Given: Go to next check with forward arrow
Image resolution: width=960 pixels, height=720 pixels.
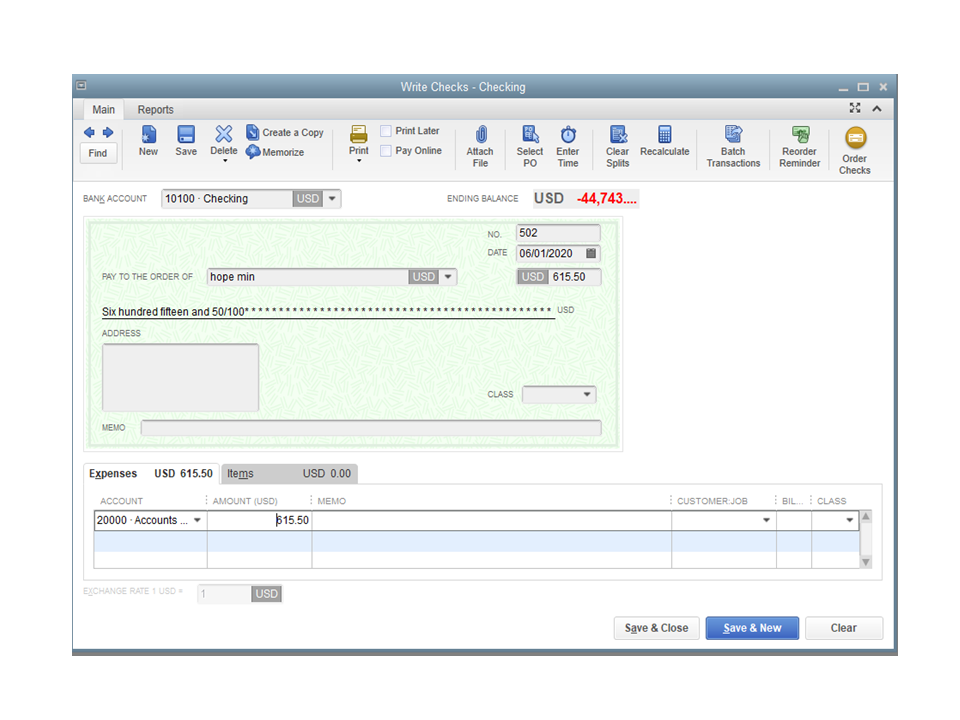Looking at the screenshot, I should (108, 132).
